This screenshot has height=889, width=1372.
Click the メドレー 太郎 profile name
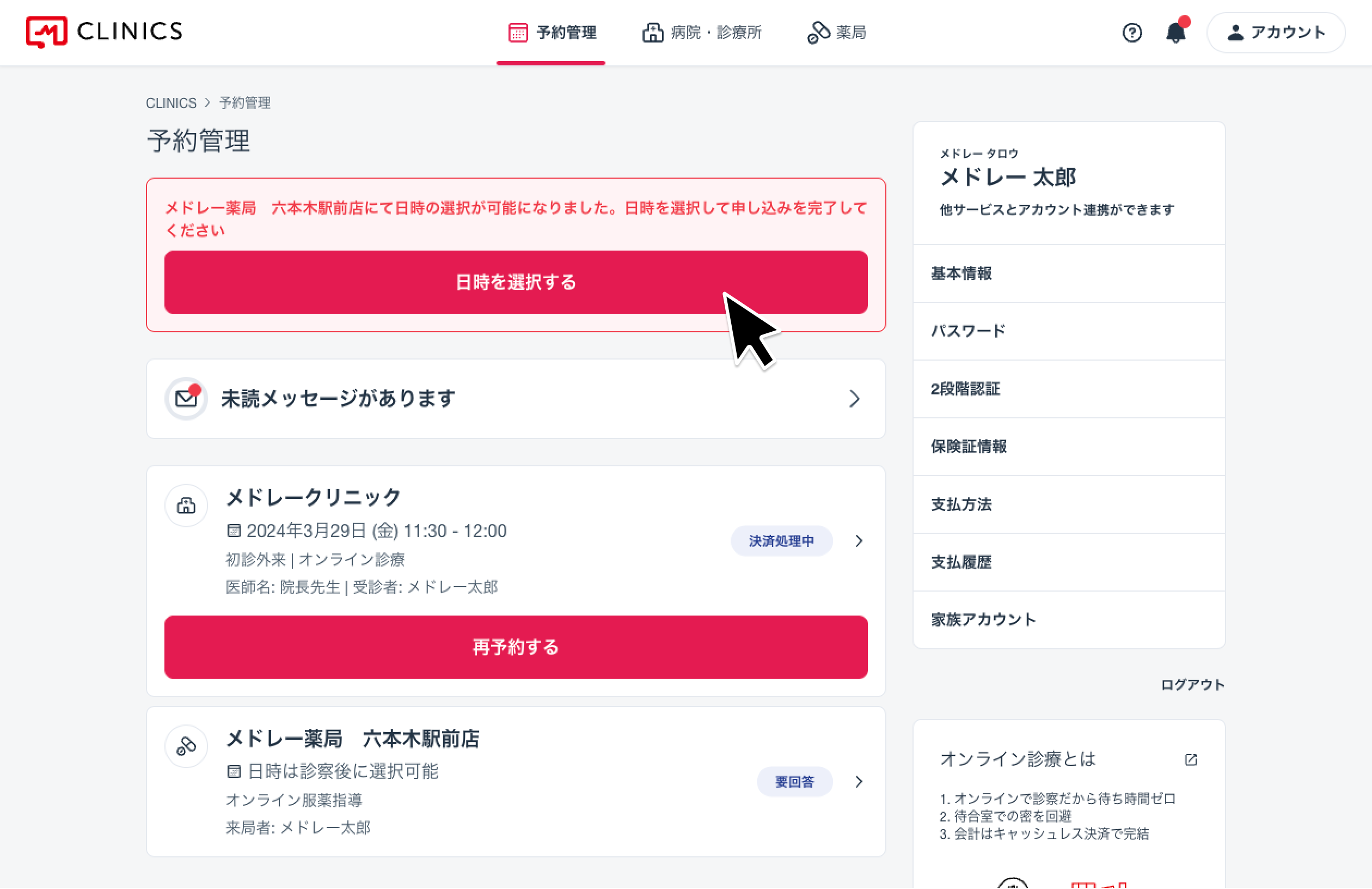(1008, 177)
